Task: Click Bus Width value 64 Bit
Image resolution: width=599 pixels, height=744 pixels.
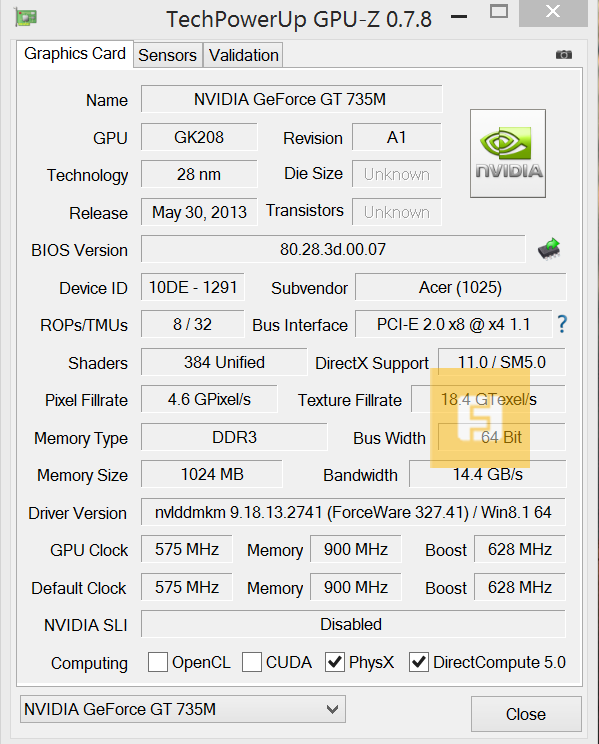Action: [x=501, y=437]
